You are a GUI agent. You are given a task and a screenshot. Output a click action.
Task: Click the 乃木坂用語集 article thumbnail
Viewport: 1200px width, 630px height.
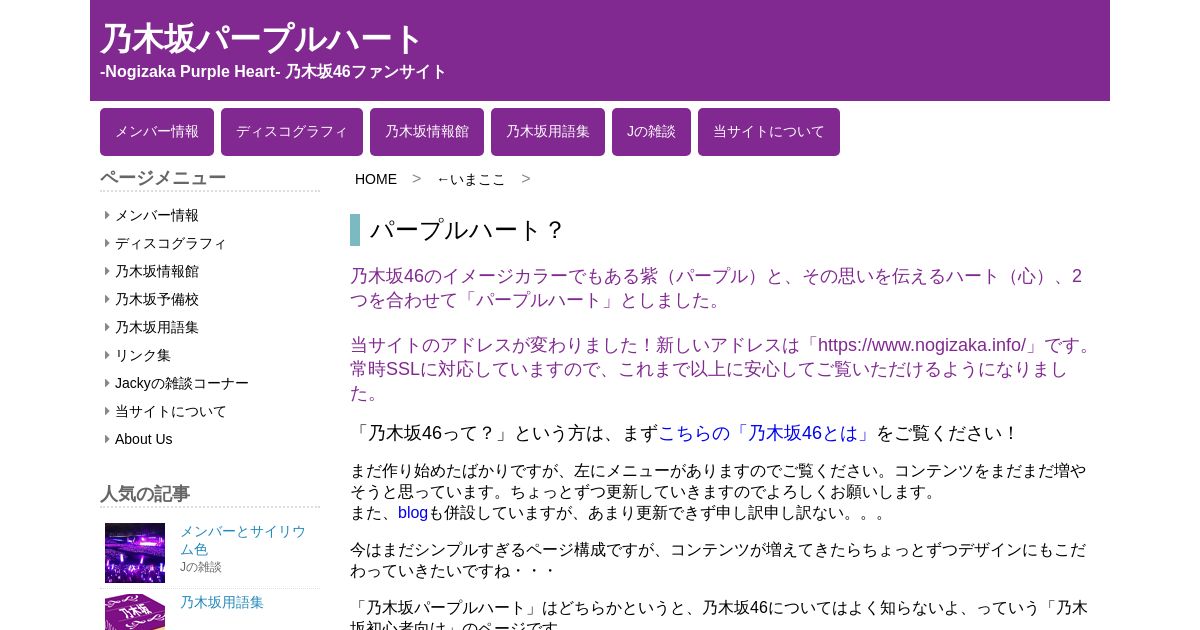[x=135, y=612]
